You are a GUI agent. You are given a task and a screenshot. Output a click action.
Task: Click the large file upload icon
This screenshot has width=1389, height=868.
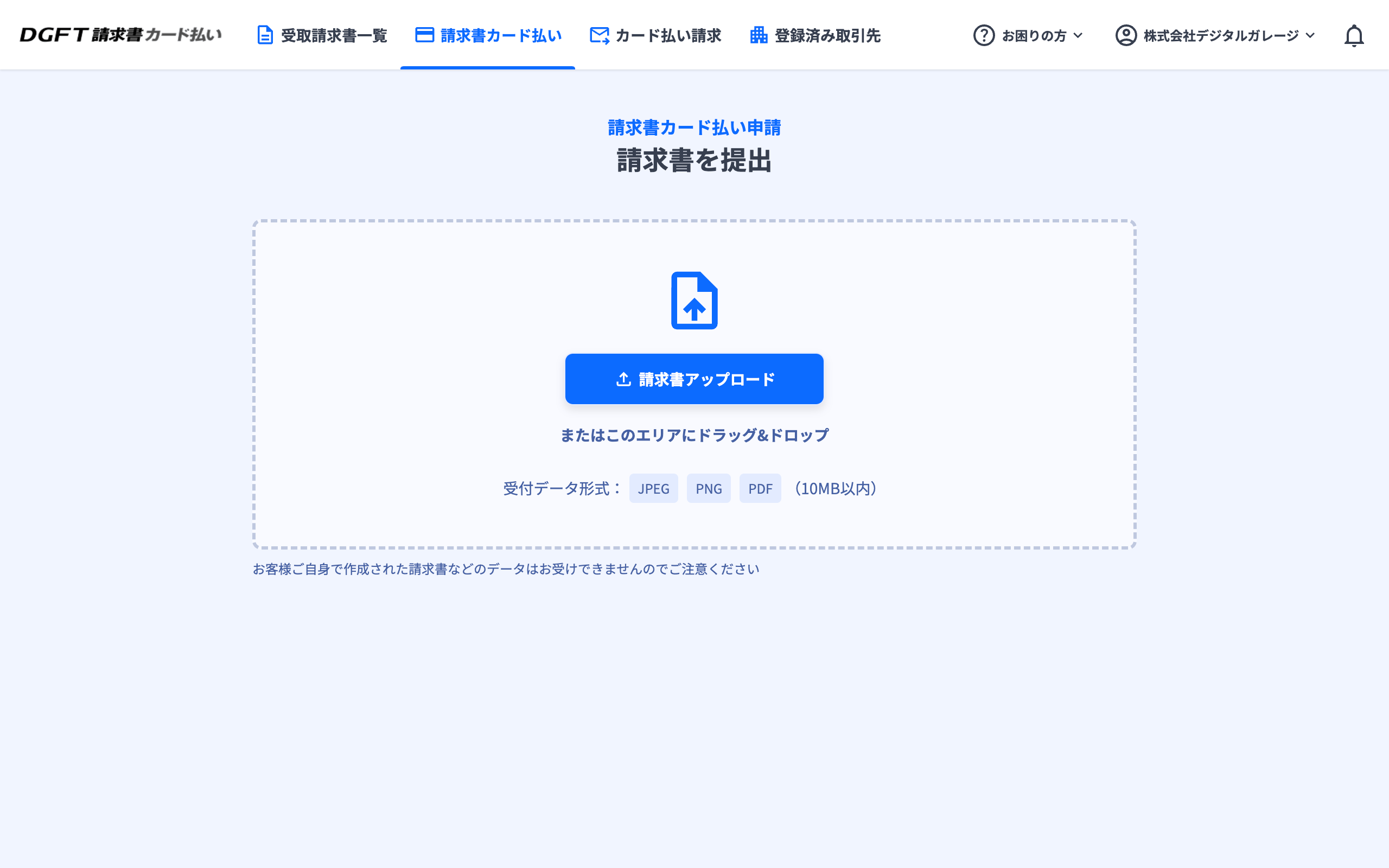[694, 300]
